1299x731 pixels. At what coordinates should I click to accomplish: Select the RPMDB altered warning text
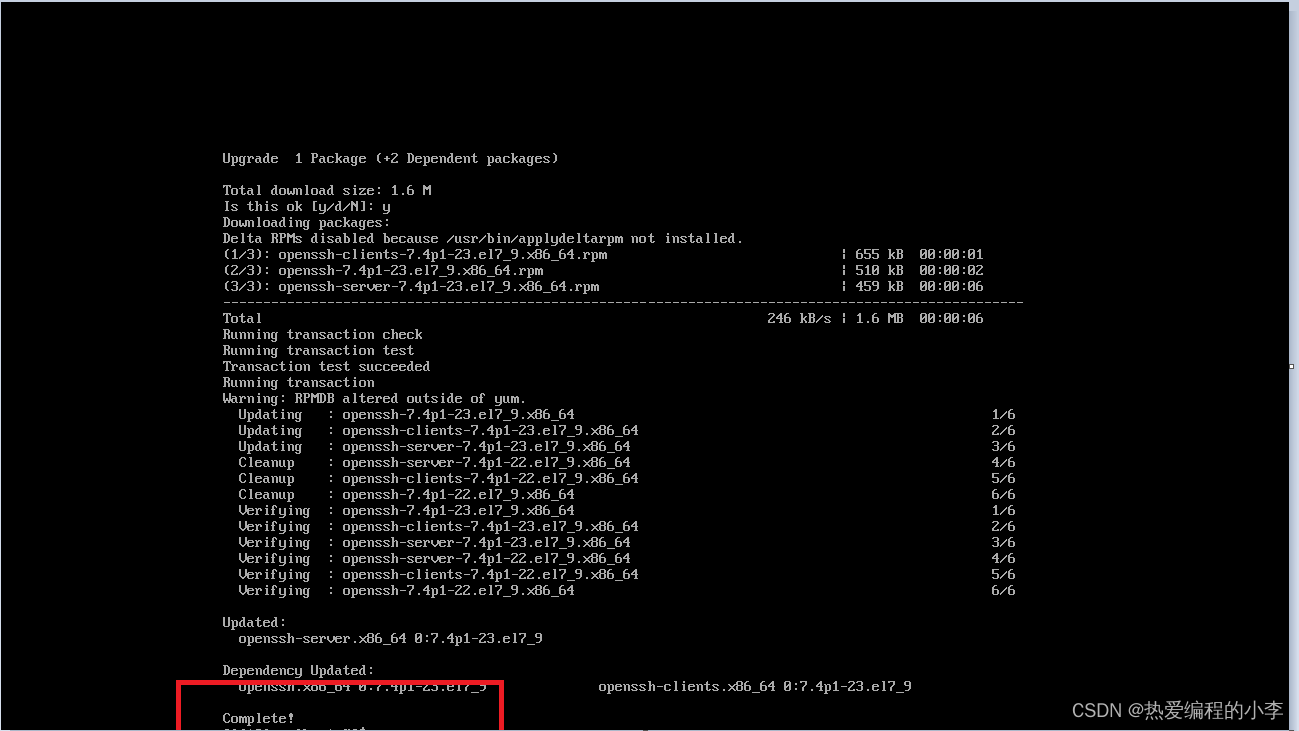tap(374, 398)
